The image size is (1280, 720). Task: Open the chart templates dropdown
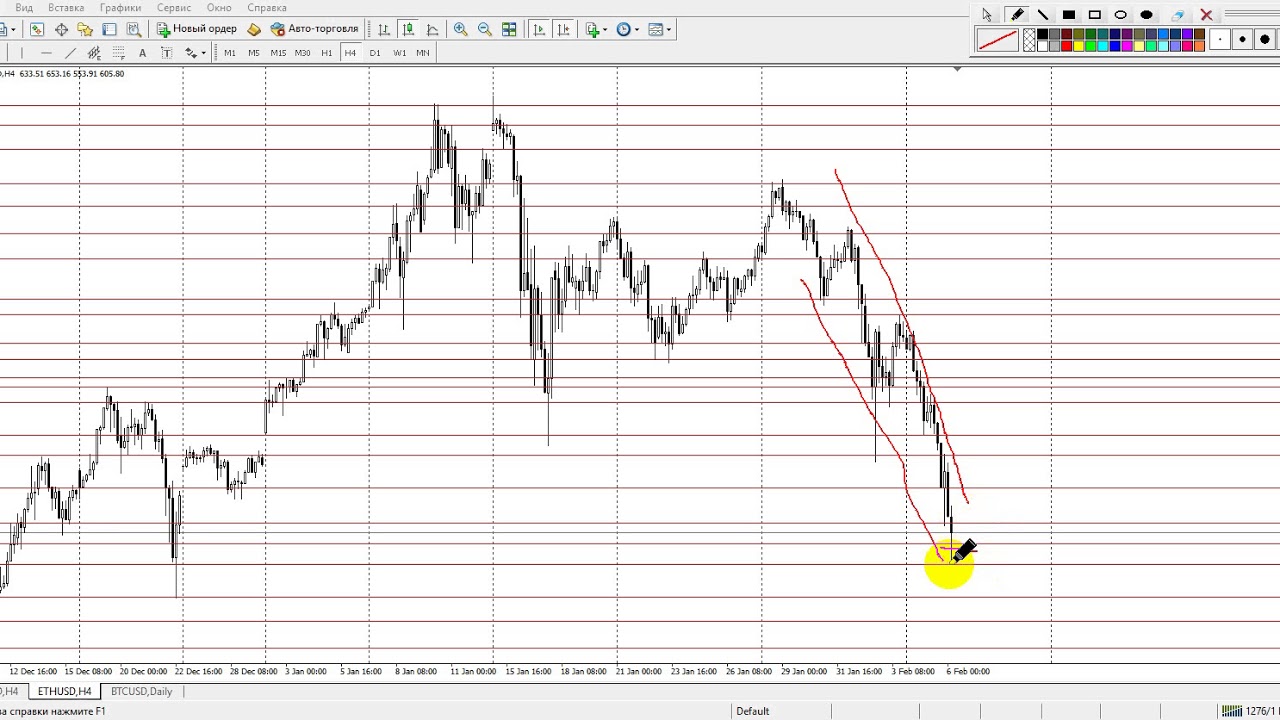(660, 30)
